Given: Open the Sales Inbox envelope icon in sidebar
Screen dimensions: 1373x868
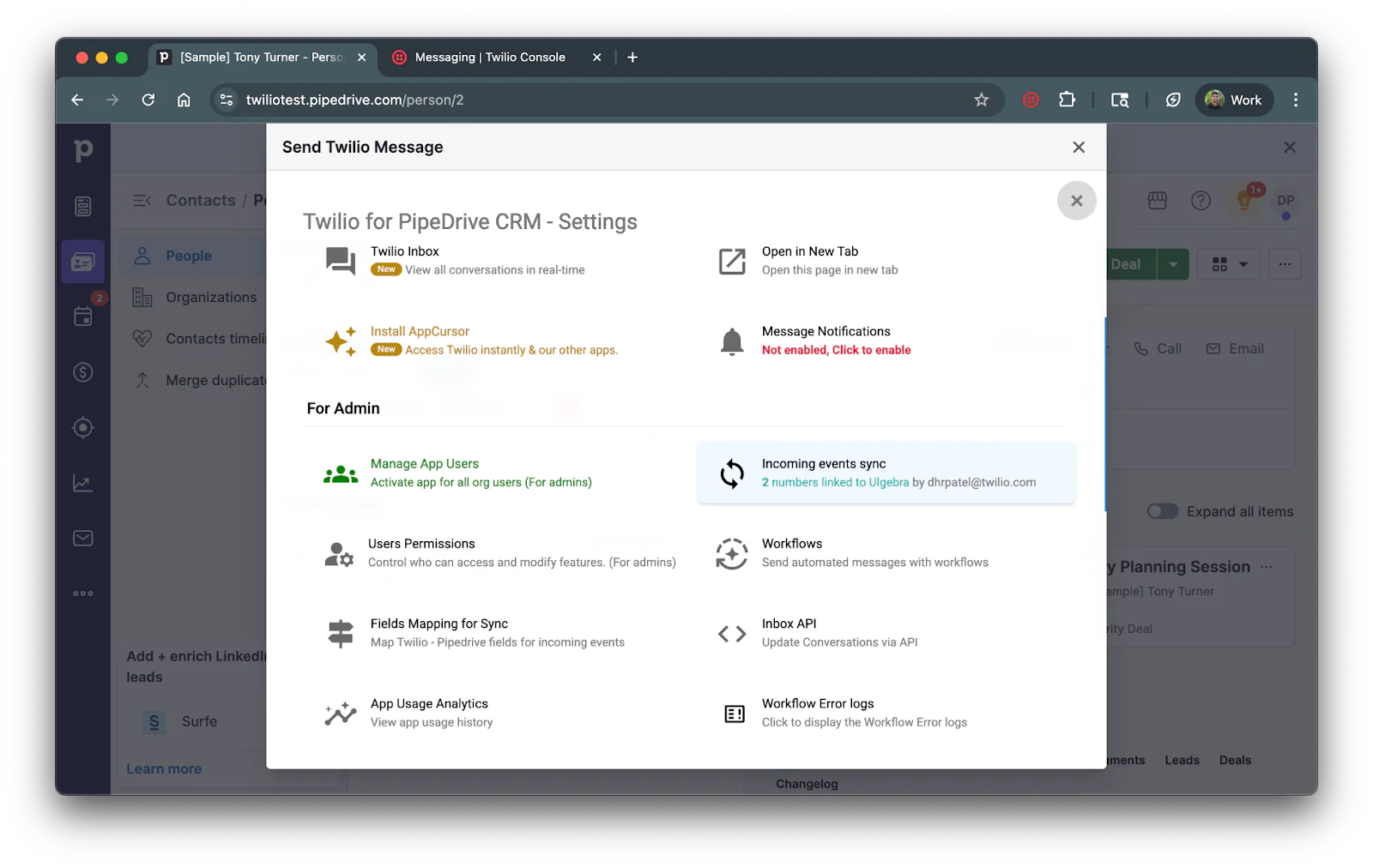Looking at the screenshot, I should tap(82, 538).
